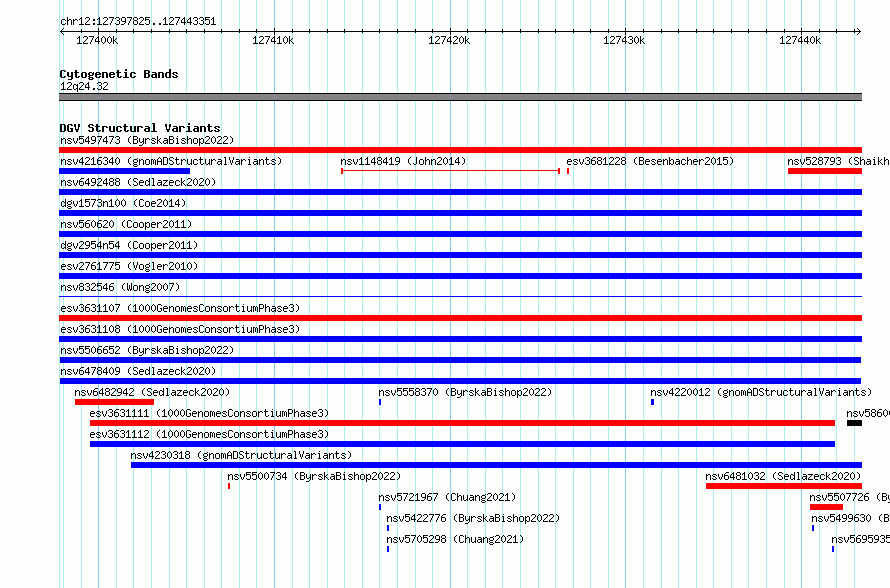
Task: Click the 127400k ruler position label
Action: pos(97,40)
